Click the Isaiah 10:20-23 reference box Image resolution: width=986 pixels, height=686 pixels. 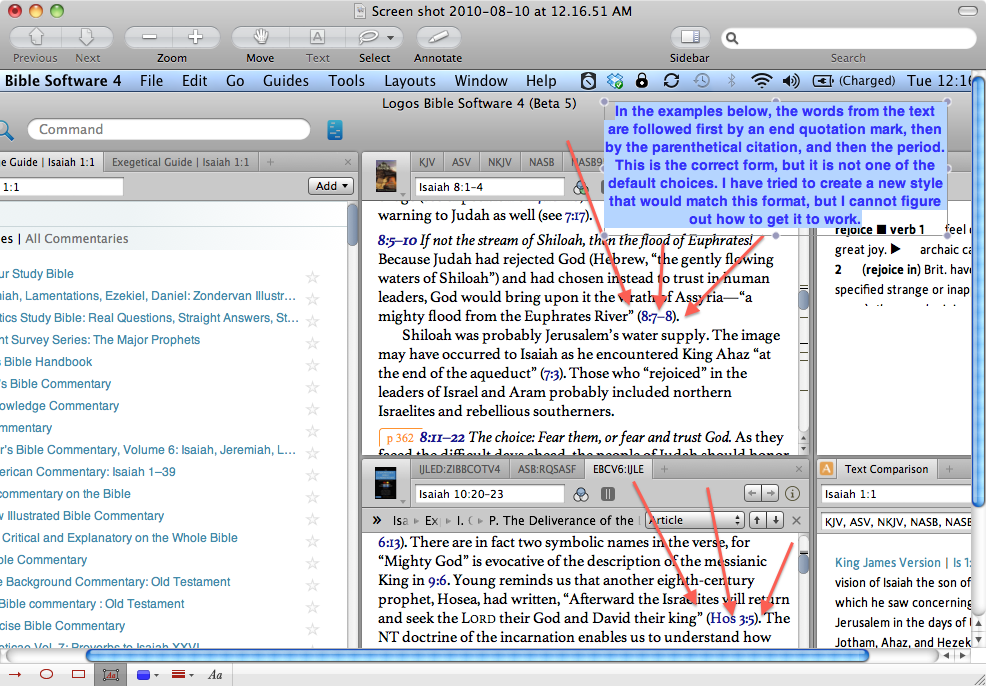[x=490, y=494]
